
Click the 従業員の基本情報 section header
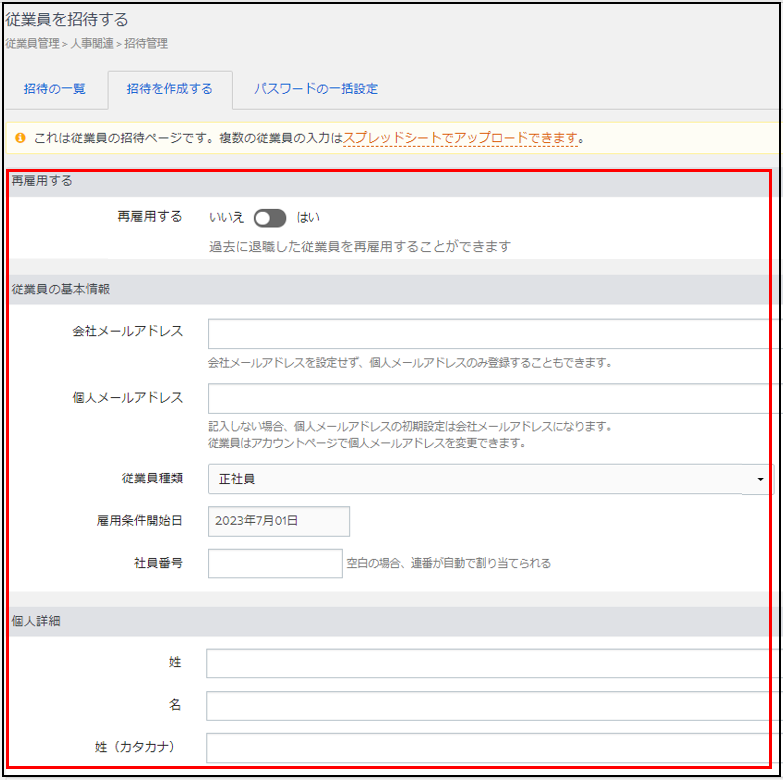(60, 289)
